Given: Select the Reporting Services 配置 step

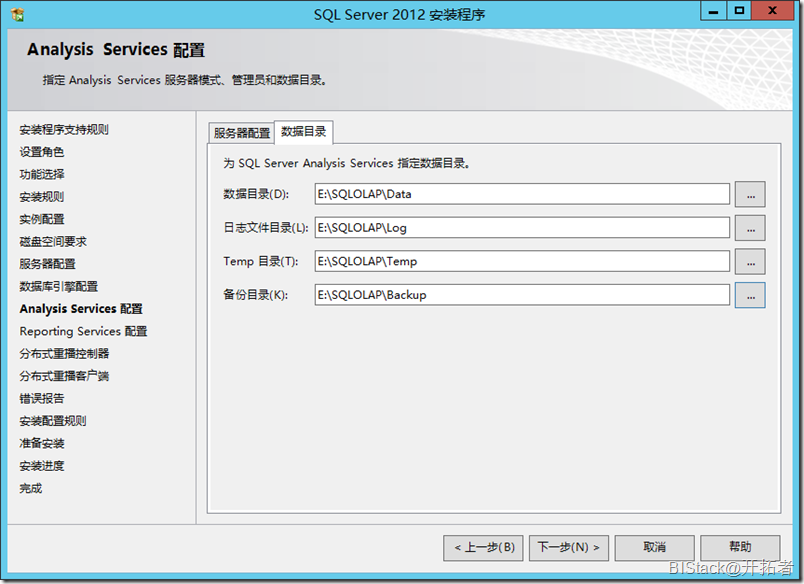Looking at the screenshot, I should coord(83,331).
